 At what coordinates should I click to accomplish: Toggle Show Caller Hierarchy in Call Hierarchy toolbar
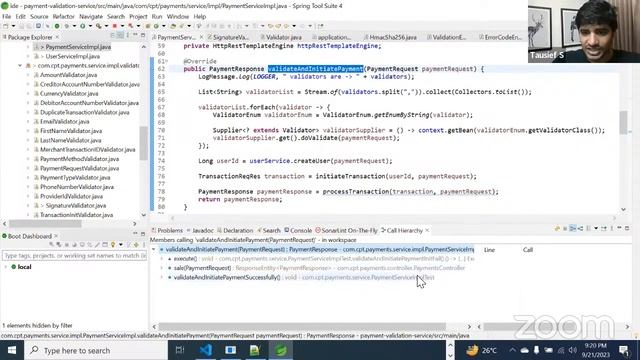click(x=573, y=229)
